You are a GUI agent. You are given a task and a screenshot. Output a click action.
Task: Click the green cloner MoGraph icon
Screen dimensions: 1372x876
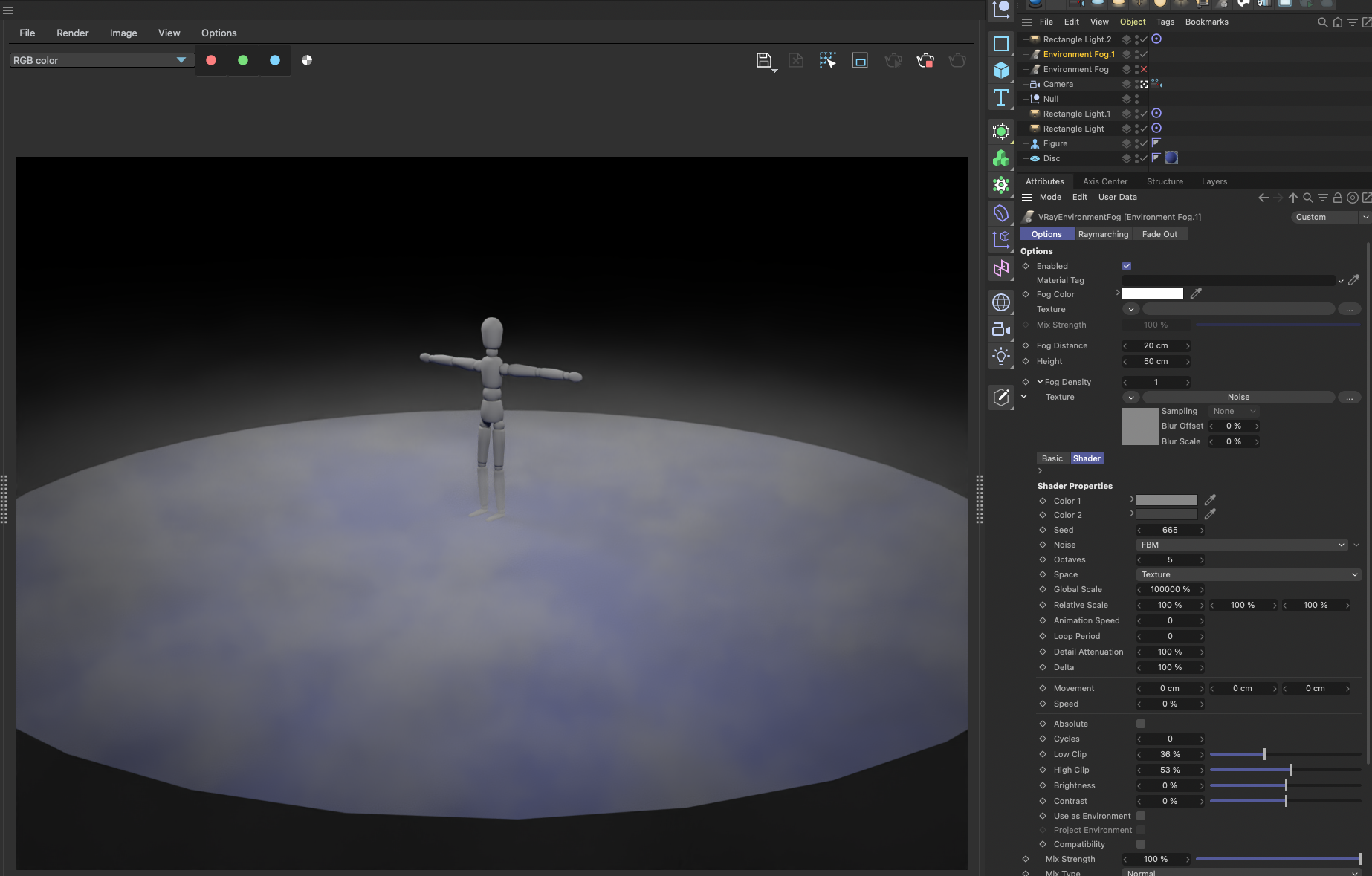click(x=1001, y=158)
